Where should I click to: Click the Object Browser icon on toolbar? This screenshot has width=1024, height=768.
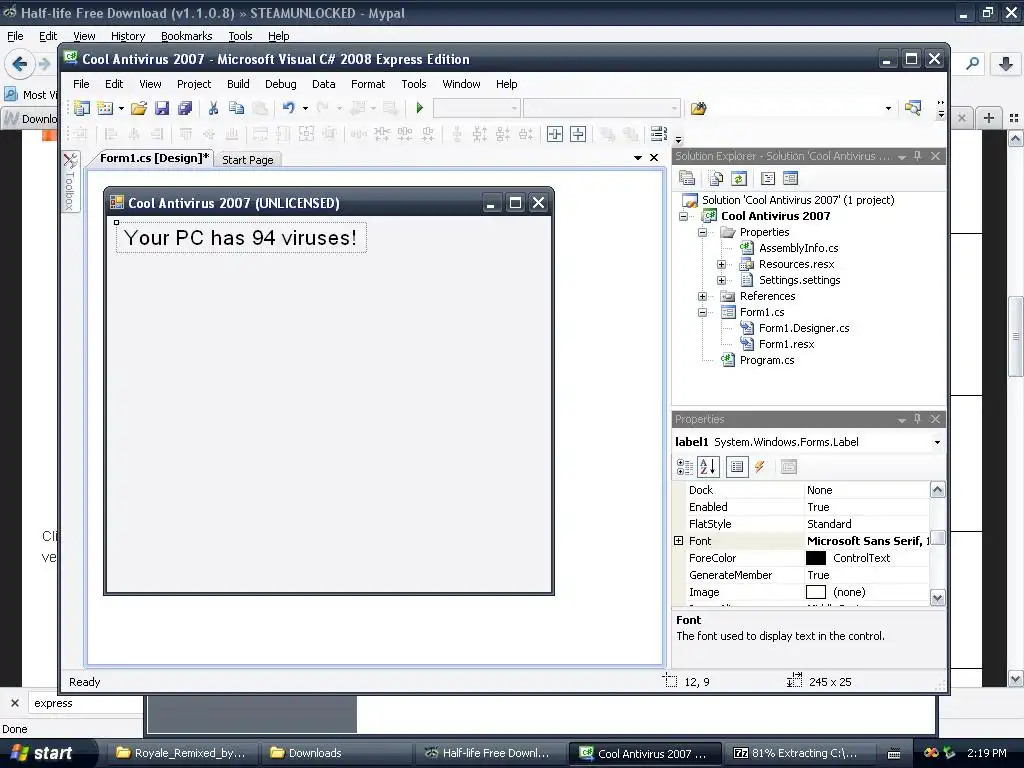point(913,108)
